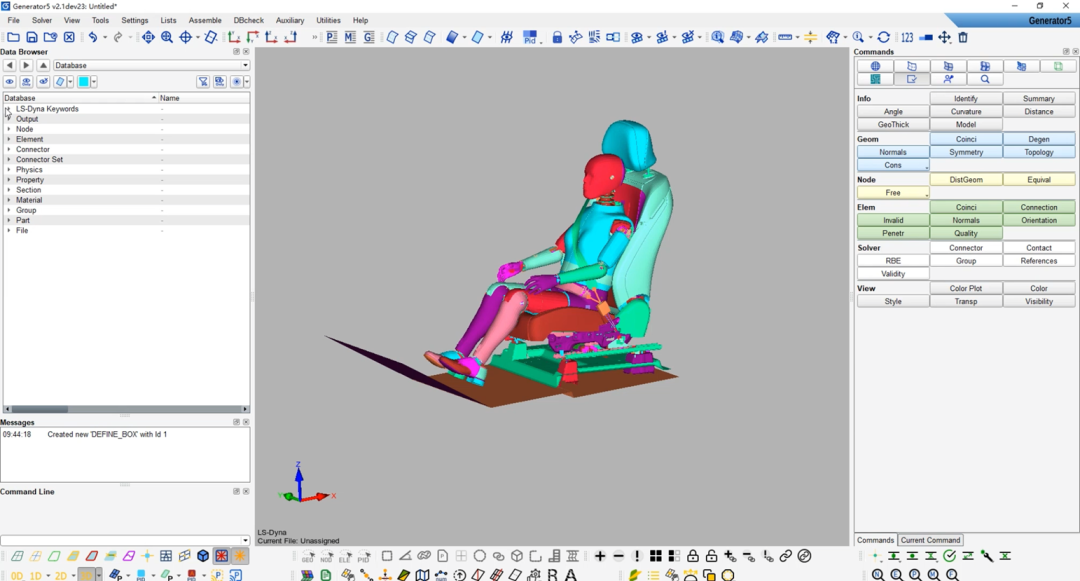This screenshot has width=1080, height=581.
Task: Click the search magnifier icon in Commands panel
Action: pyautogui.click(x=985, y=79)
